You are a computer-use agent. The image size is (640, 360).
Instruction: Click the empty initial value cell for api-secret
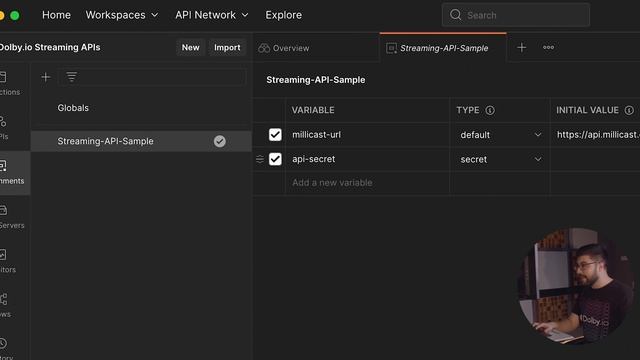click(x=595, y=160)
